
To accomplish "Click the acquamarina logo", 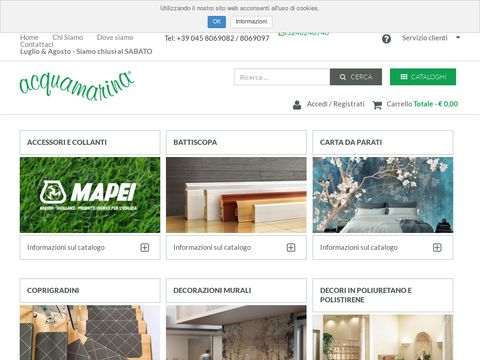I will (x=77, y=85).
